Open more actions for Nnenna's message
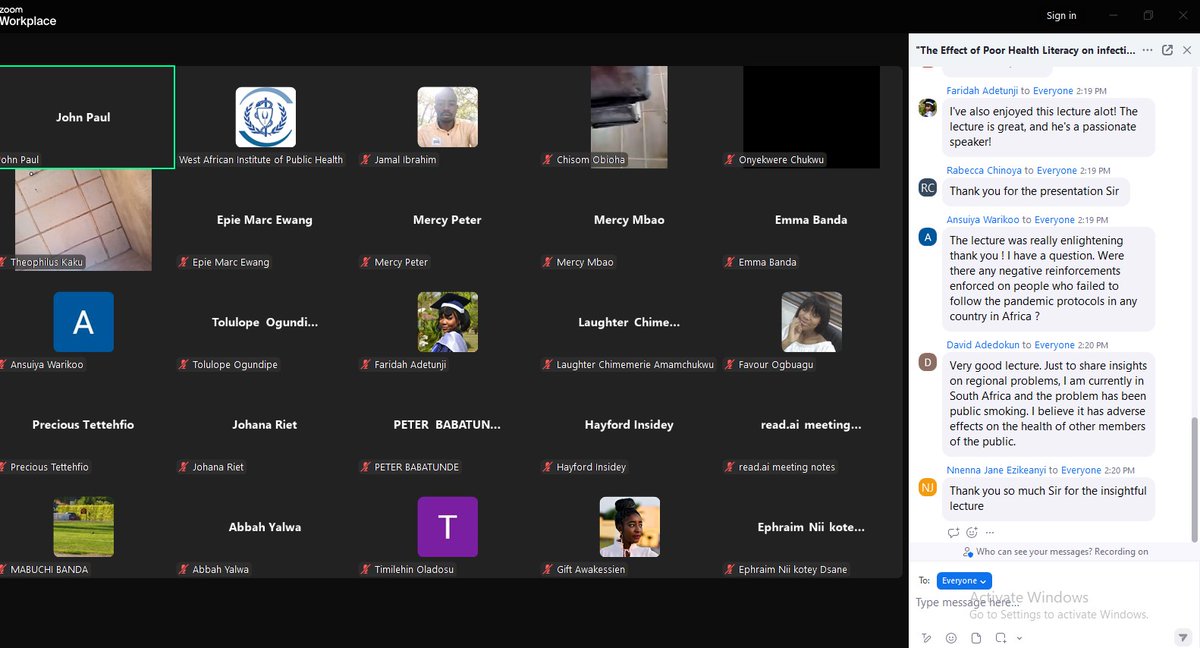This screenshot has height=648, width=1200. tap(989, 533)
